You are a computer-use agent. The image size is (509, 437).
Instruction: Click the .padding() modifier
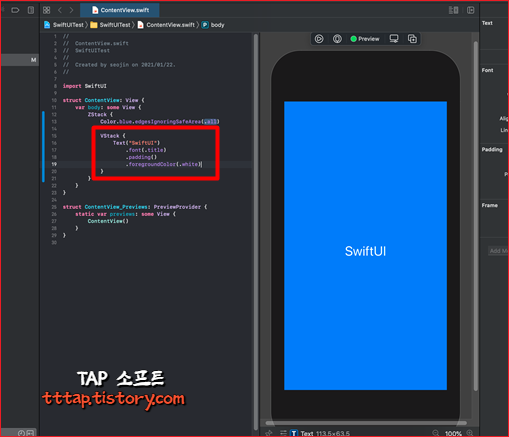(141, 157)
